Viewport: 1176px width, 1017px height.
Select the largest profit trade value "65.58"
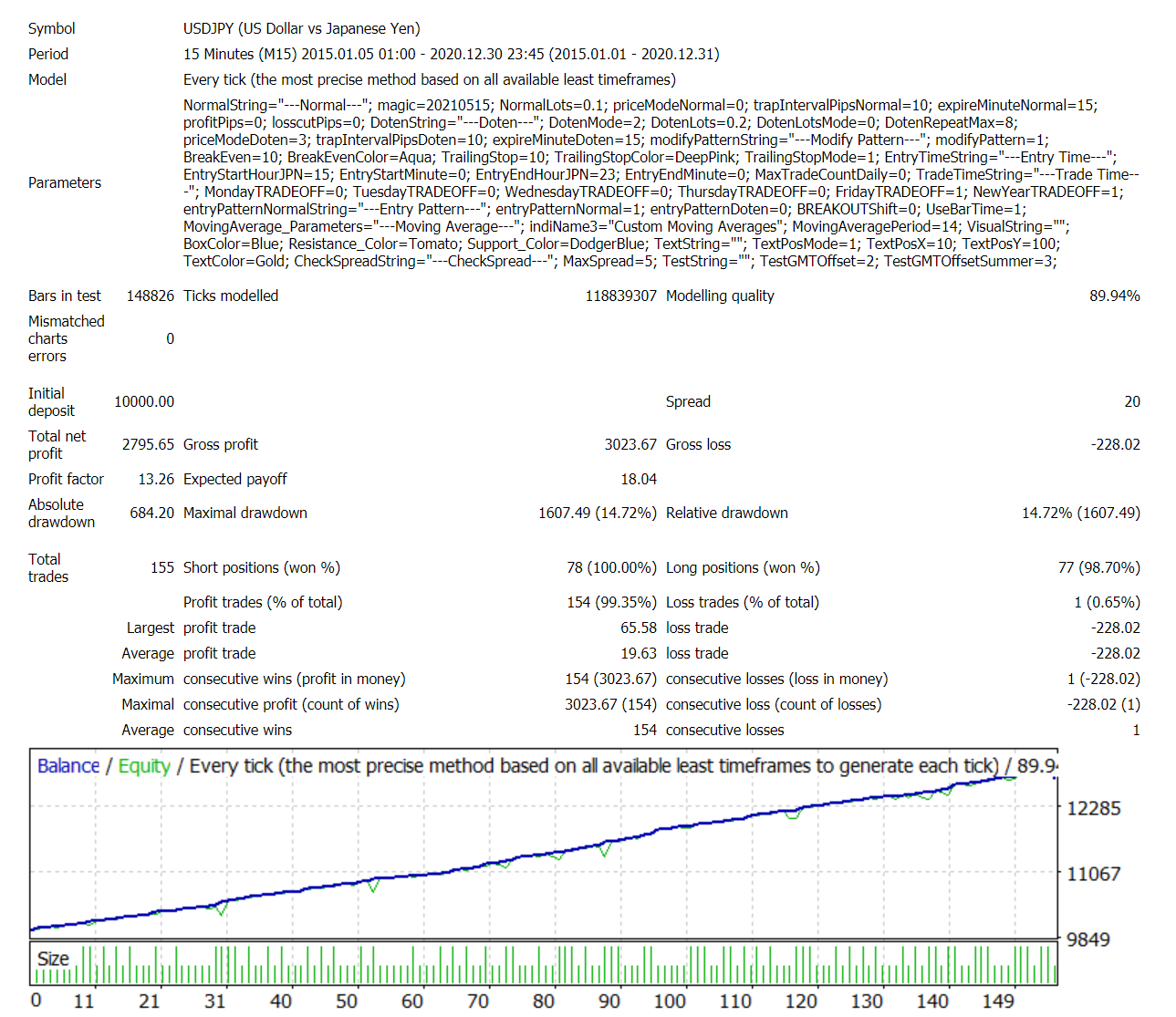[x=639, y=628]
